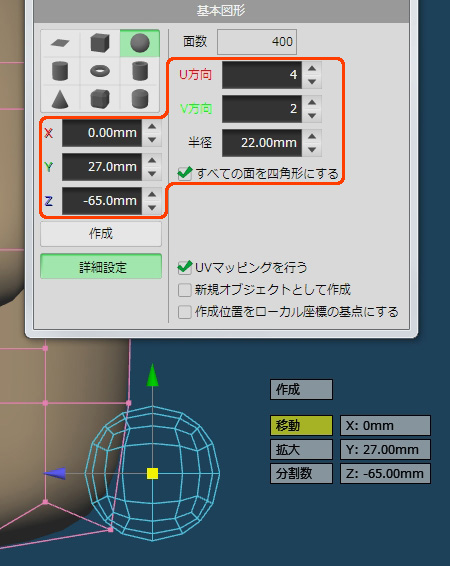Select the sphere primitive shape icon
This screenshot has height=566, width=450.
pyautogui.click(x=140, y=43)
